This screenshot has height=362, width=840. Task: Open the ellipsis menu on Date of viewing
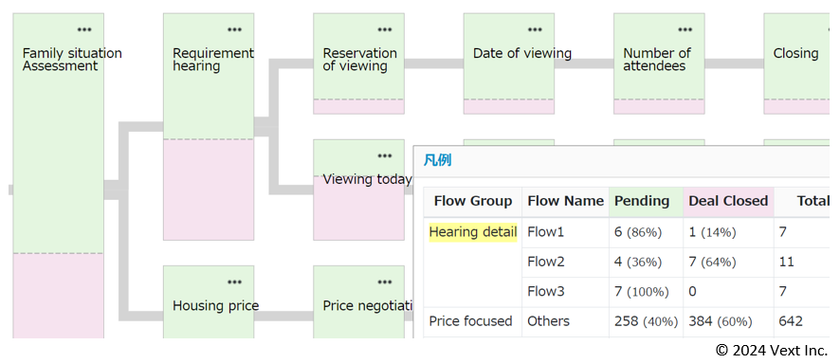(535, 30)
